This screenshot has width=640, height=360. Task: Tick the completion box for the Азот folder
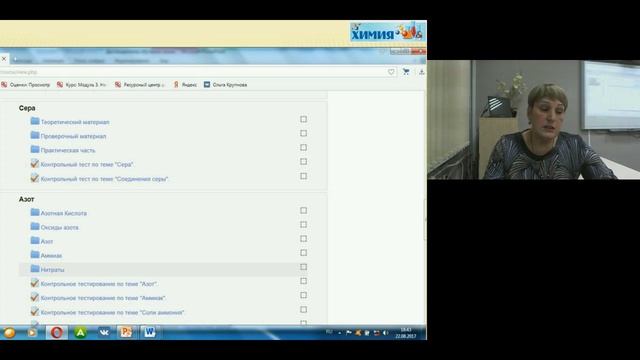[303, 239]
